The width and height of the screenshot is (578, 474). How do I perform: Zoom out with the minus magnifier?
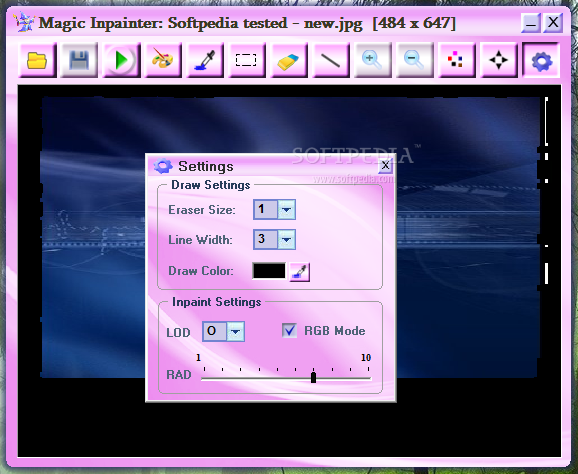414,60
